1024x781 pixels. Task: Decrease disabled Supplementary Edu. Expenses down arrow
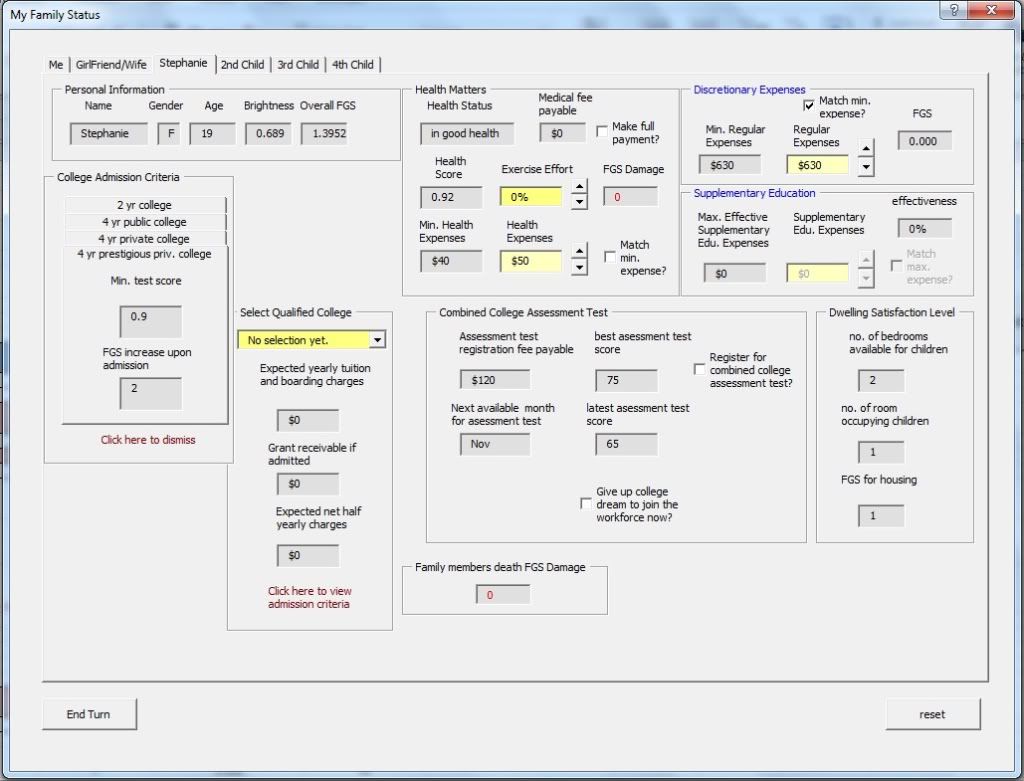[866, 278]
